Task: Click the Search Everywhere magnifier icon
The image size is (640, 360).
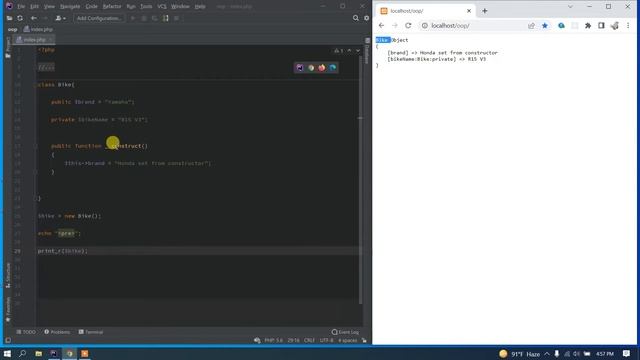Action: 356,18
